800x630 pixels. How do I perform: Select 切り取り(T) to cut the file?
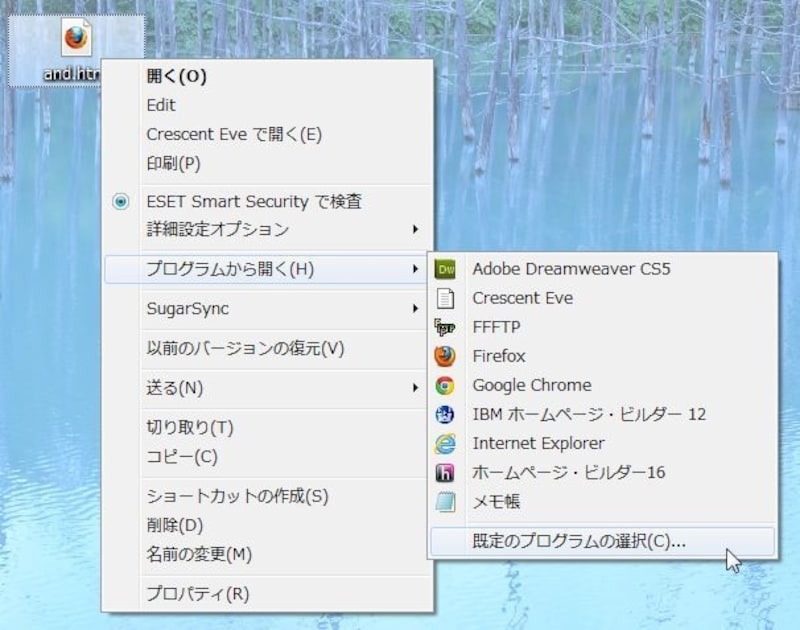point(268,427)
